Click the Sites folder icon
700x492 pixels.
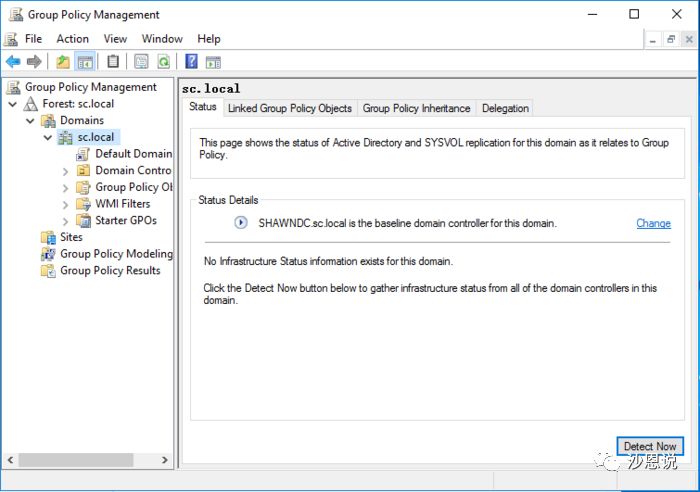48,237
